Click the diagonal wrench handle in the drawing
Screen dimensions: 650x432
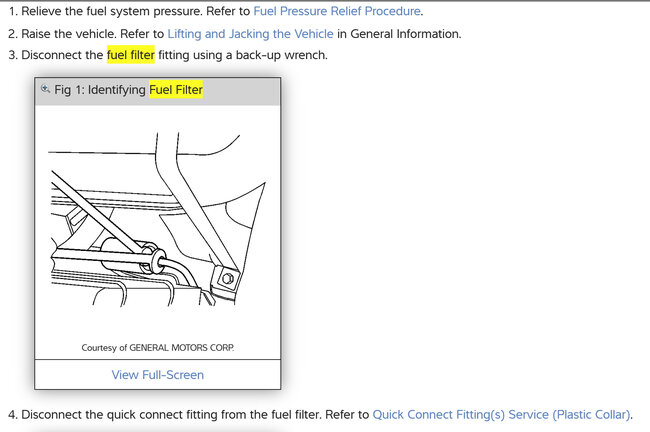tap(97, 212)
